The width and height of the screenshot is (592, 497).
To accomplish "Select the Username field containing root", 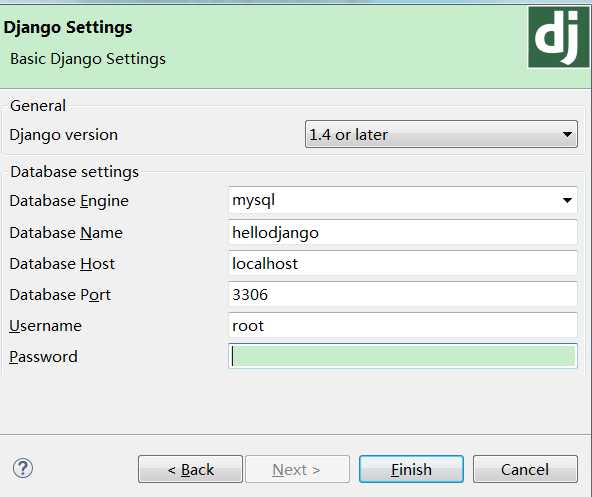I will click(402, 326).
